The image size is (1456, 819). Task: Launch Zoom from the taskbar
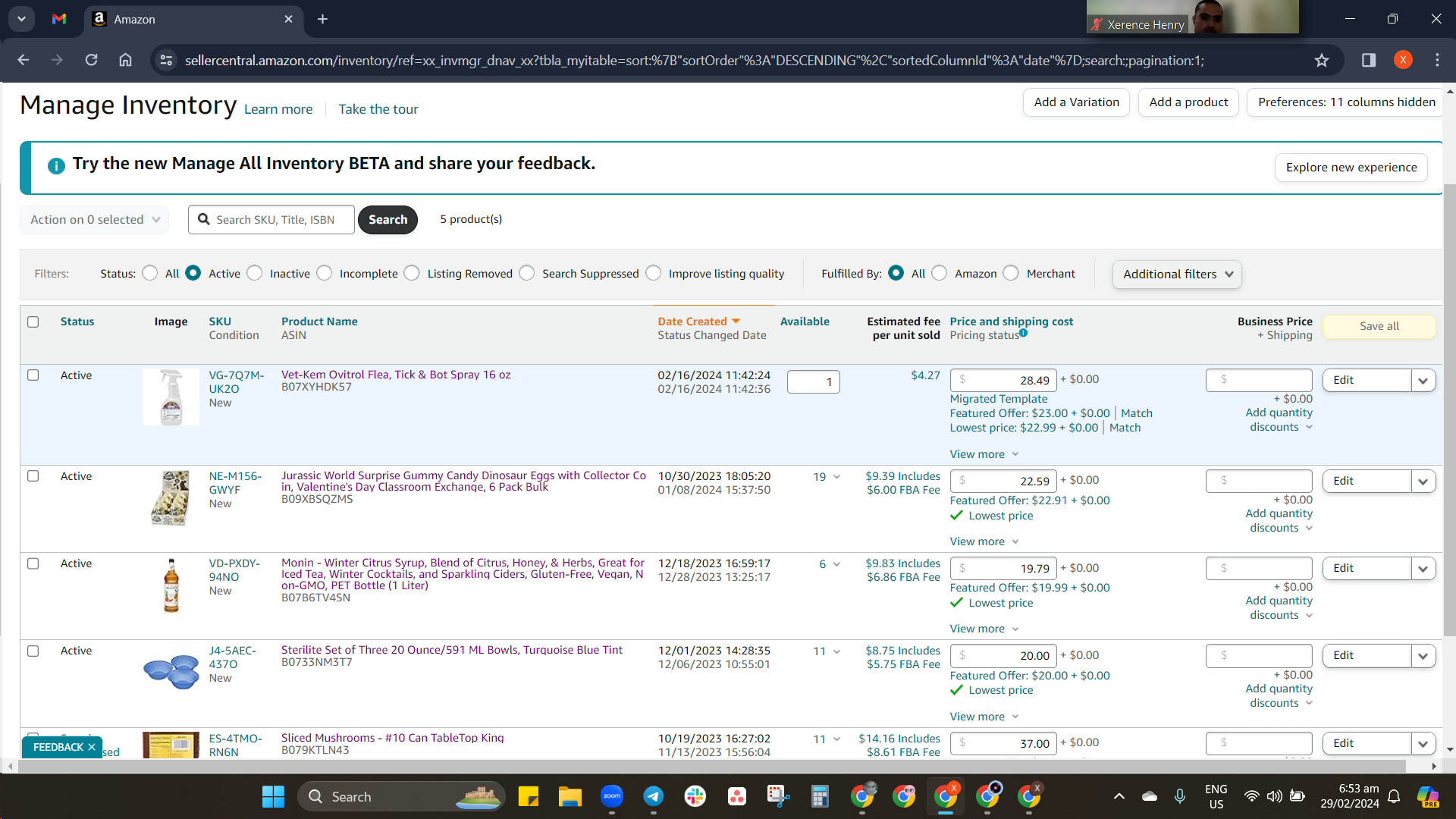[612, 796]
